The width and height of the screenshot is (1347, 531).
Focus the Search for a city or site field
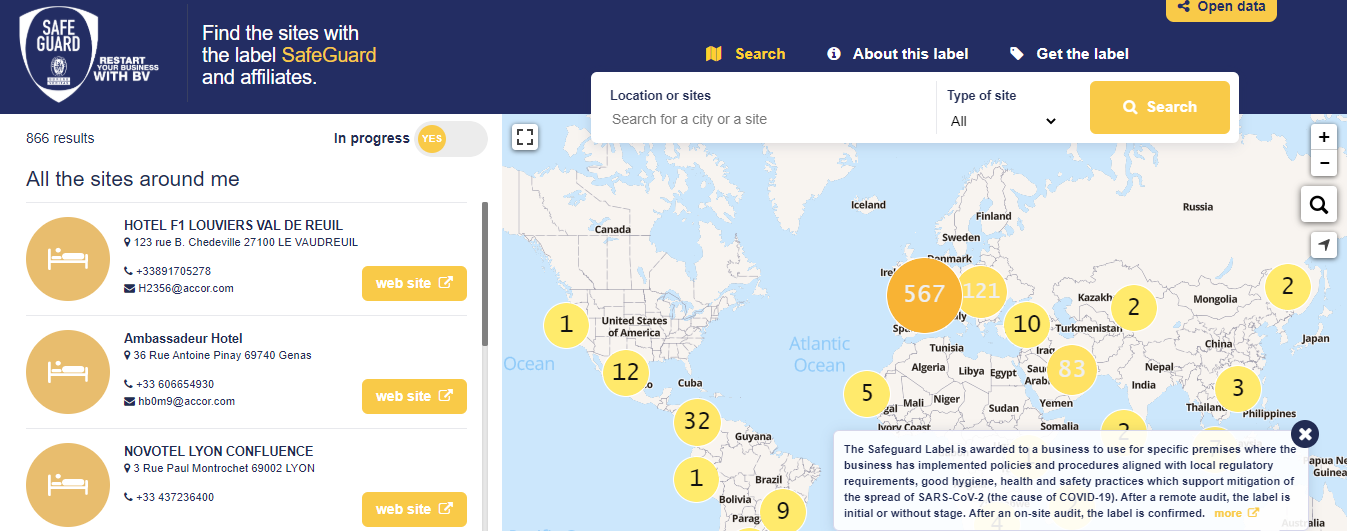(x=765, y=119)
